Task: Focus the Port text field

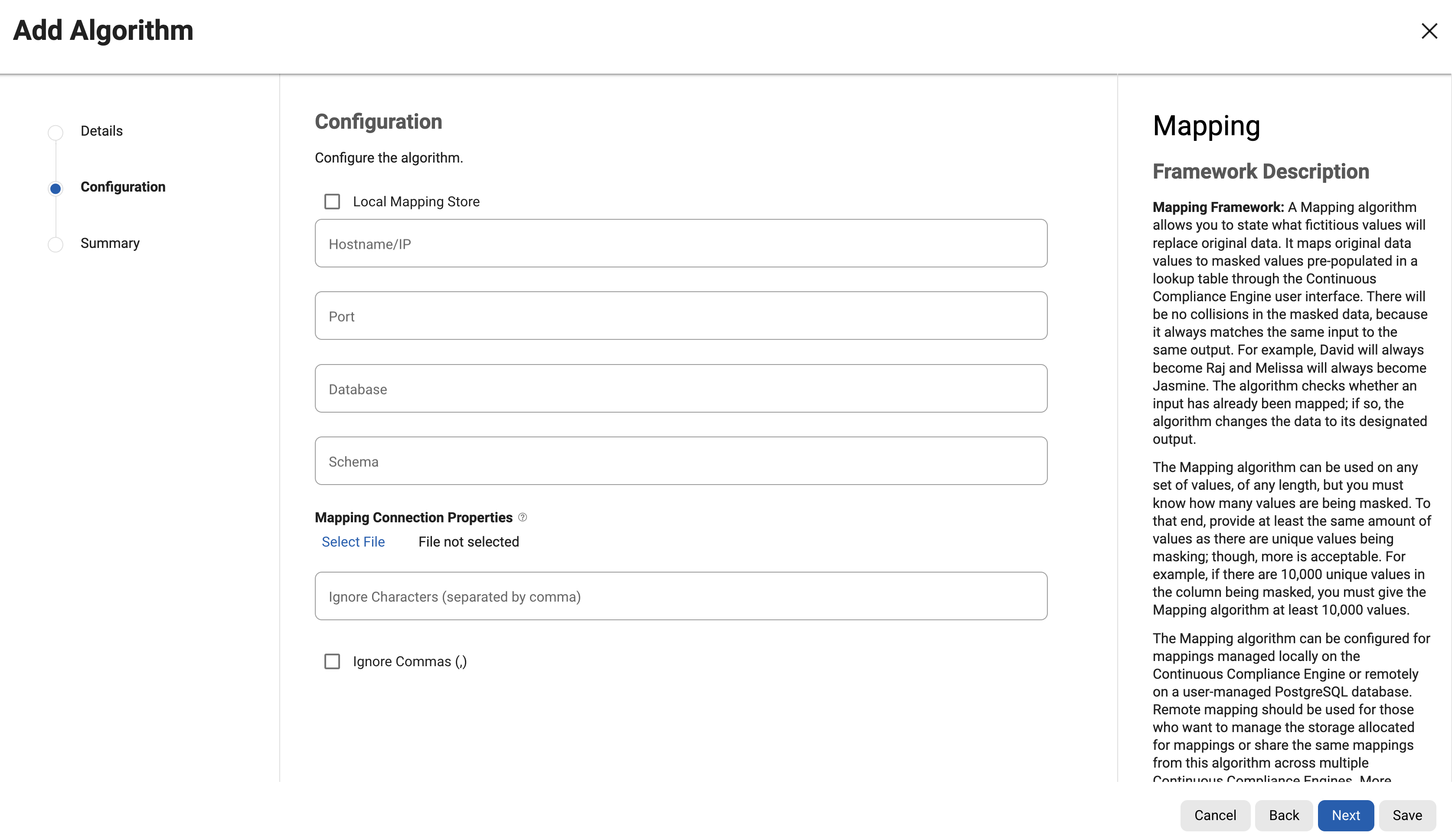Action: (680, 316)
